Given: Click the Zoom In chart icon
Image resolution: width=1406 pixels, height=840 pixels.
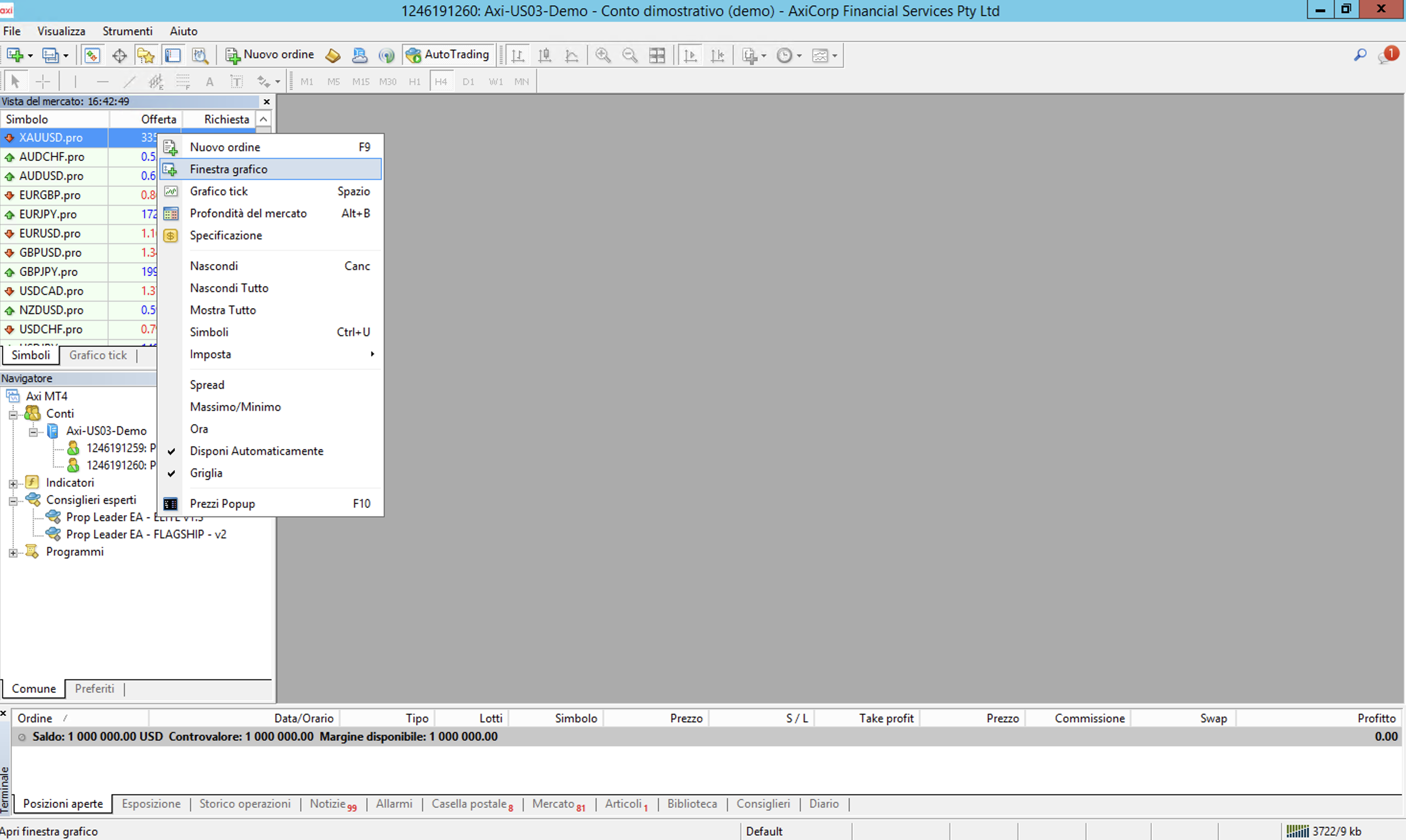Looking at the screenshot, I should [603, 56].
